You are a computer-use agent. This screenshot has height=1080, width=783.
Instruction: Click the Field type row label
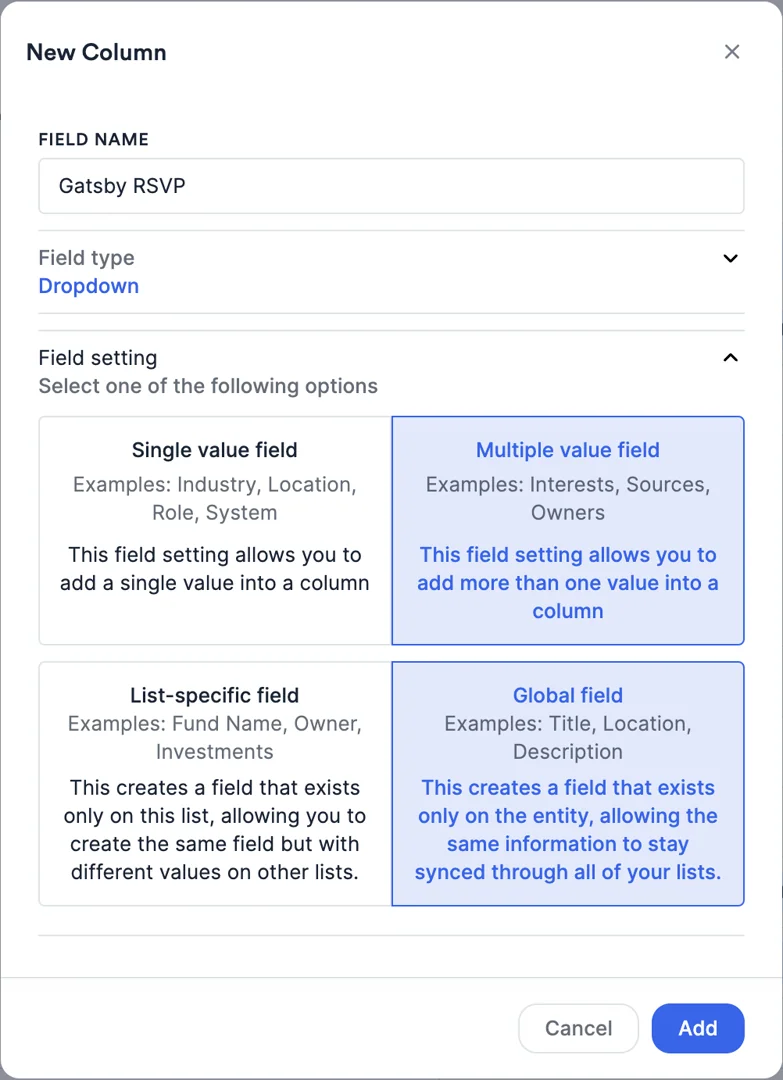pyautogui.click(x=86, y=257)
